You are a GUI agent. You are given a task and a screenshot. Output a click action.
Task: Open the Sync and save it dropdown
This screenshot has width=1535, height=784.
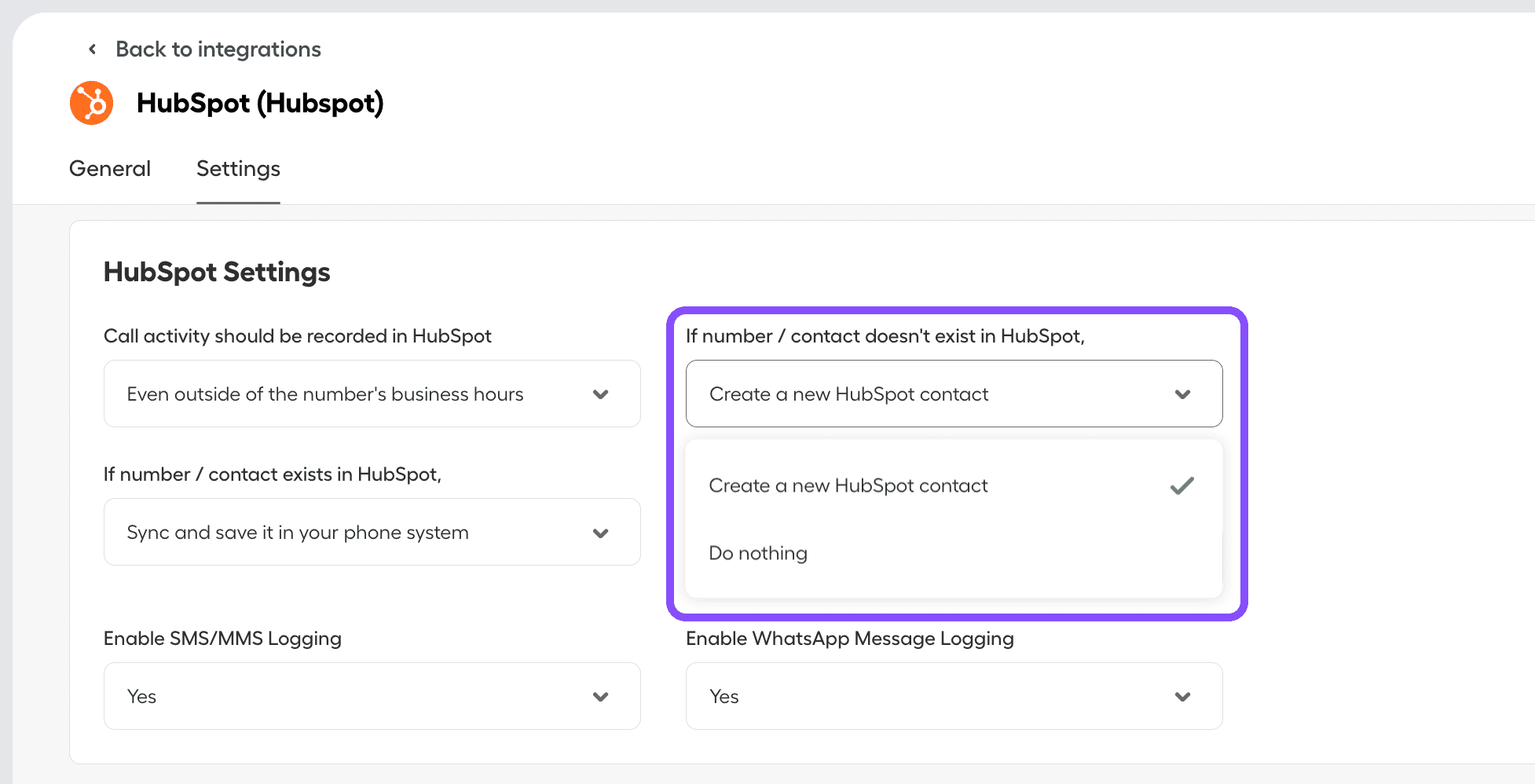[371, 532]
